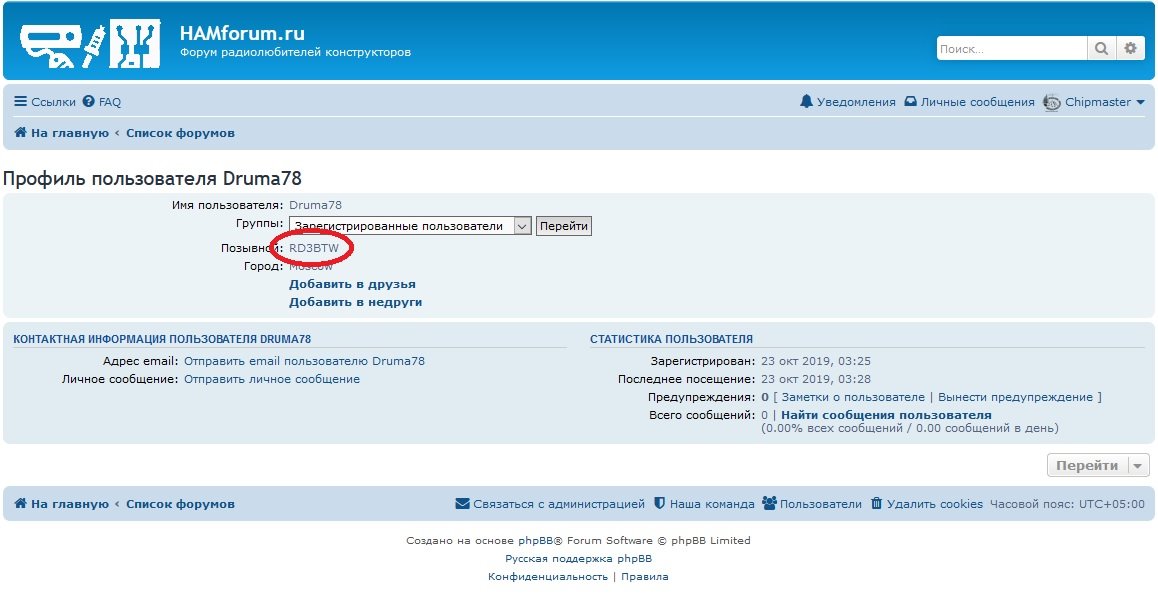
Task: Click Удалить cookies in footer
Action: tap(934, 504)
